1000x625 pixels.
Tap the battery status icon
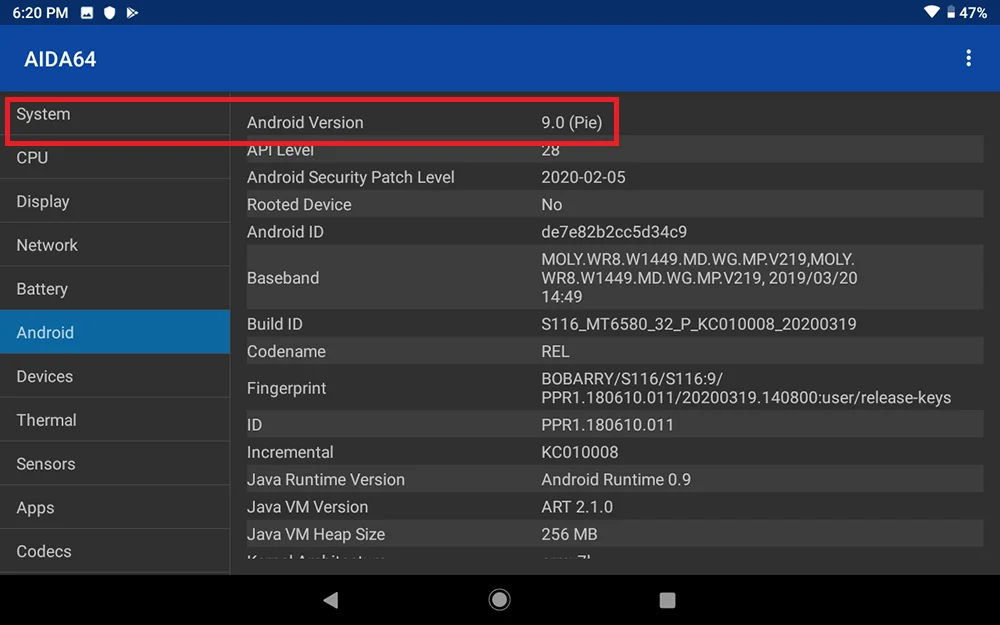coord(950,12)
